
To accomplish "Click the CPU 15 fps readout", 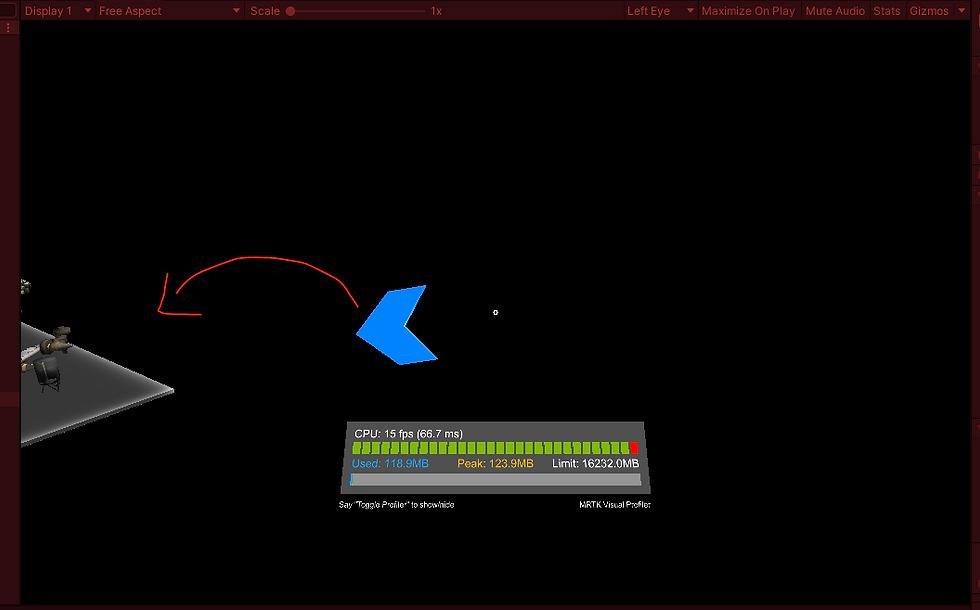I will (408, 433).
